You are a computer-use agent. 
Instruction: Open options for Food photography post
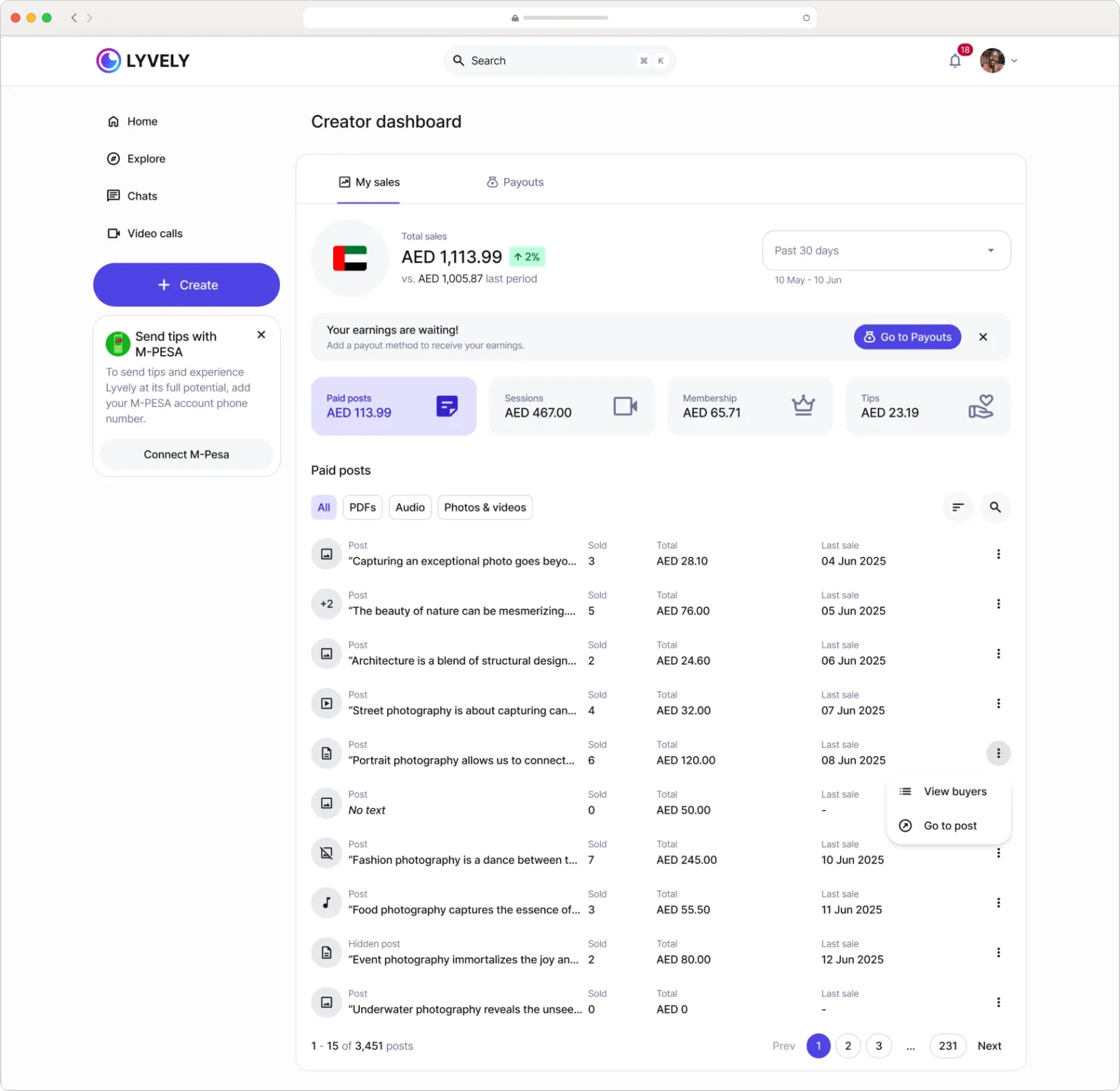tap(998, 903)
